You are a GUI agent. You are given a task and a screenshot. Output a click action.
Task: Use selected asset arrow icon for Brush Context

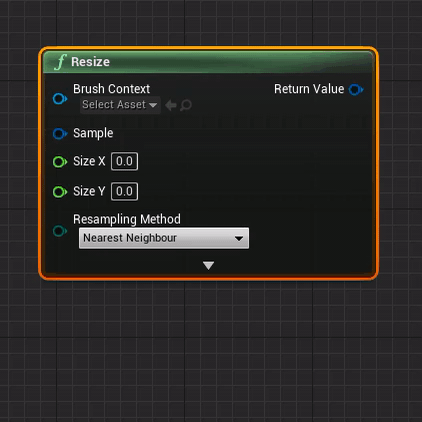click(171, 105)
